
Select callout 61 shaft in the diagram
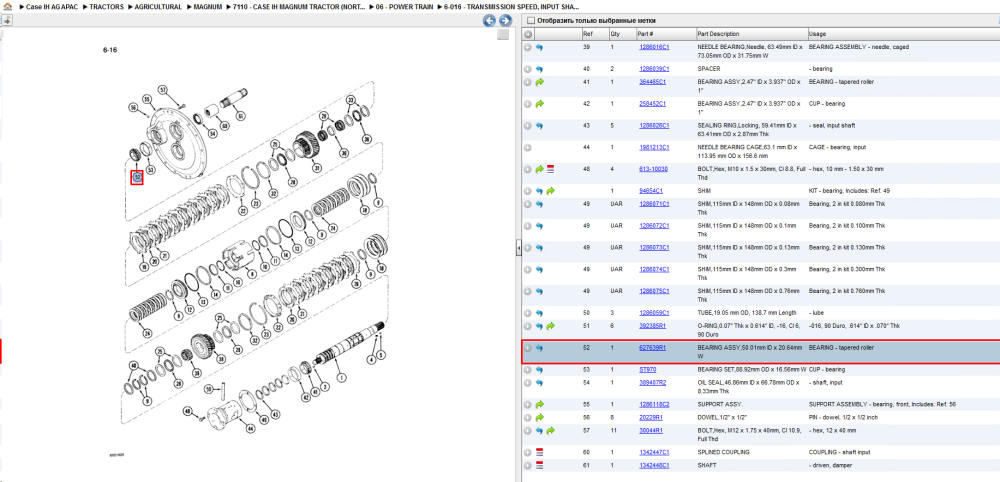pos(240,116)
